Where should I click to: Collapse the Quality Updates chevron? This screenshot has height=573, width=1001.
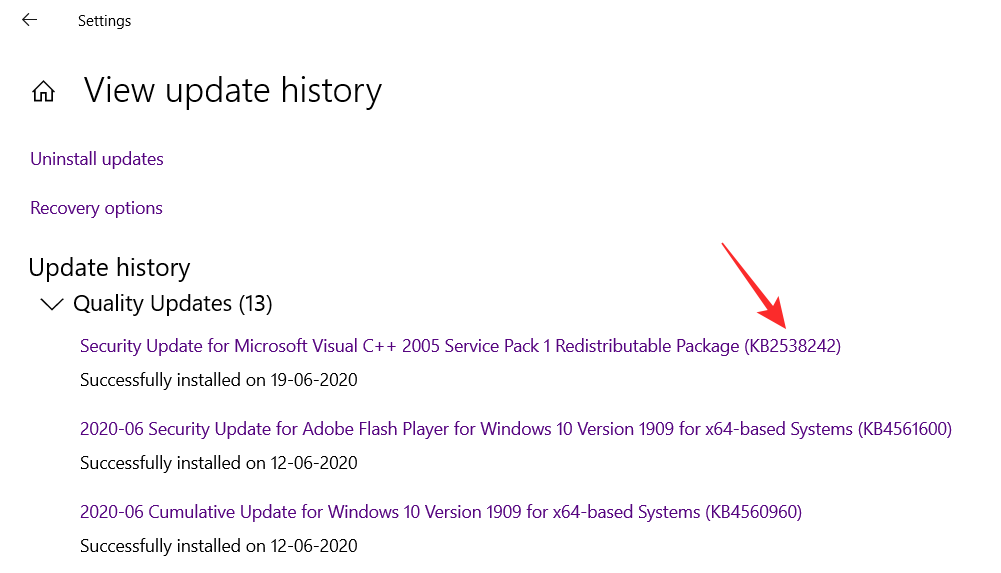tap(50, 304)
